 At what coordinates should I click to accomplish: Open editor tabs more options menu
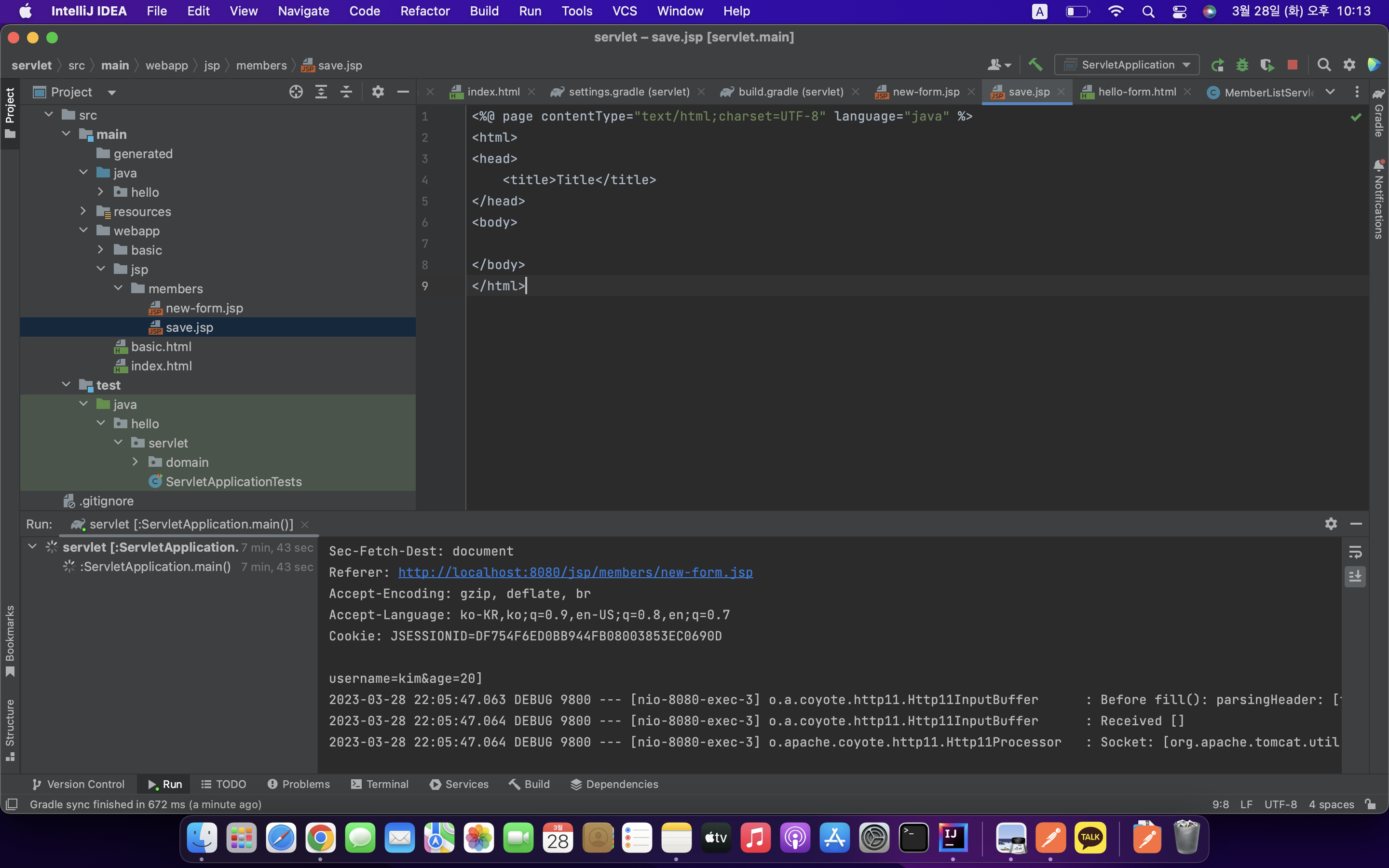tap(1357, 92)
